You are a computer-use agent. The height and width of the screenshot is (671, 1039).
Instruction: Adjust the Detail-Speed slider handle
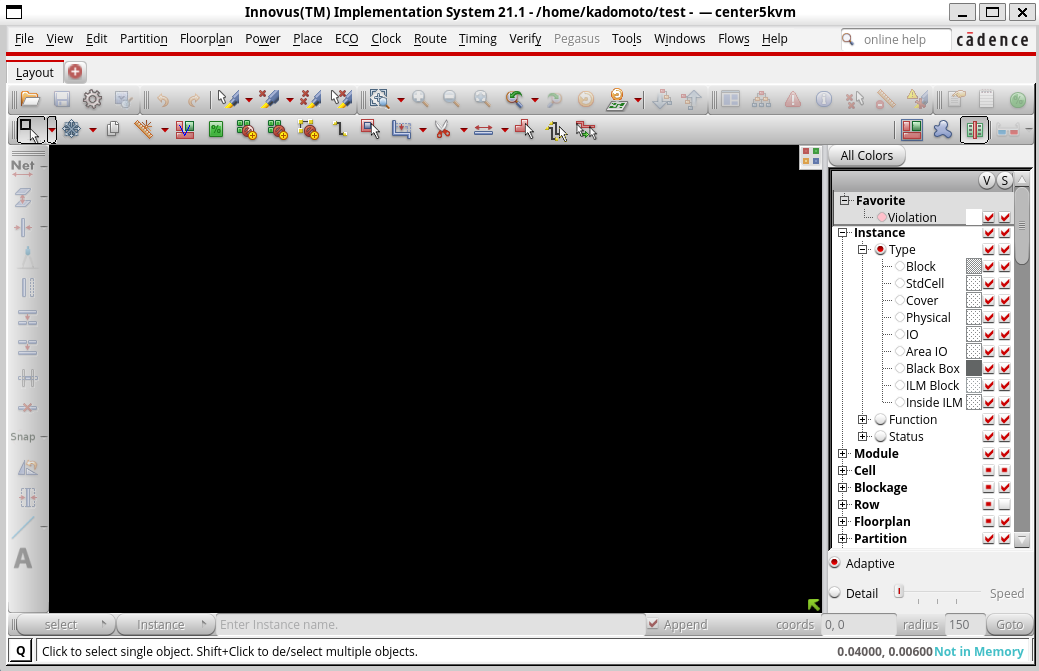coord(899,591)
